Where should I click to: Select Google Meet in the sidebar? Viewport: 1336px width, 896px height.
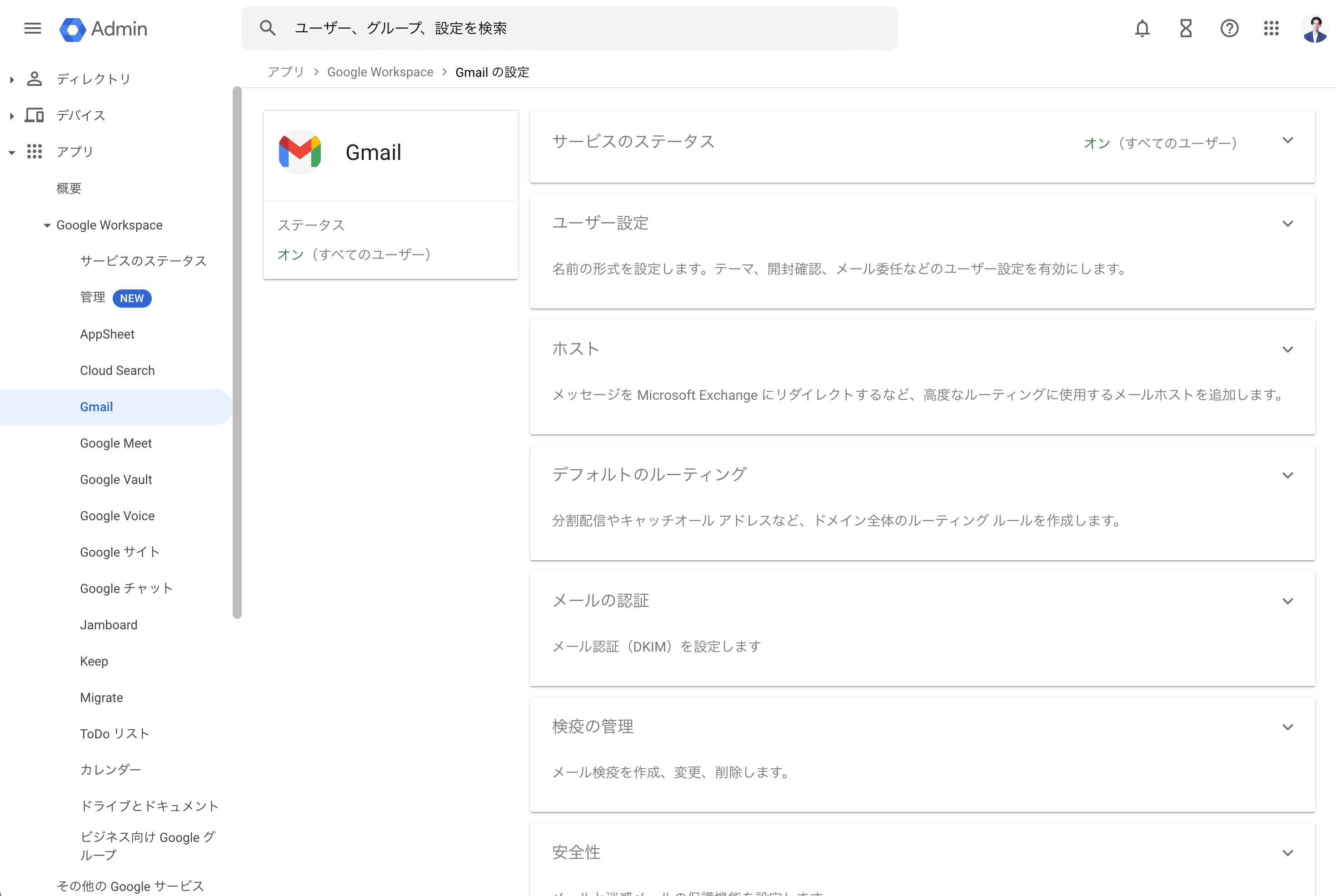pos(116,443)
